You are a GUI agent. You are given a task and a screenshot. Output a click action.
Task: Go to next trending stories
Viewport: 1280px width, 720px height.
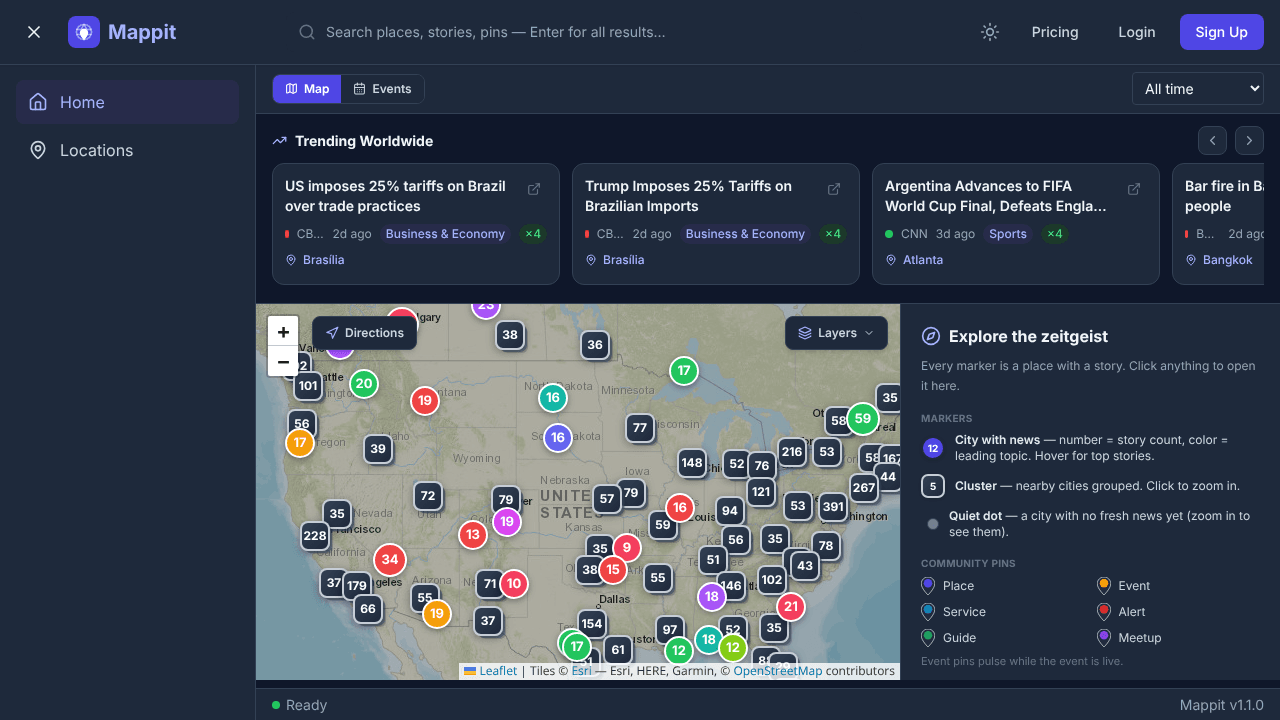point(1249,141)
